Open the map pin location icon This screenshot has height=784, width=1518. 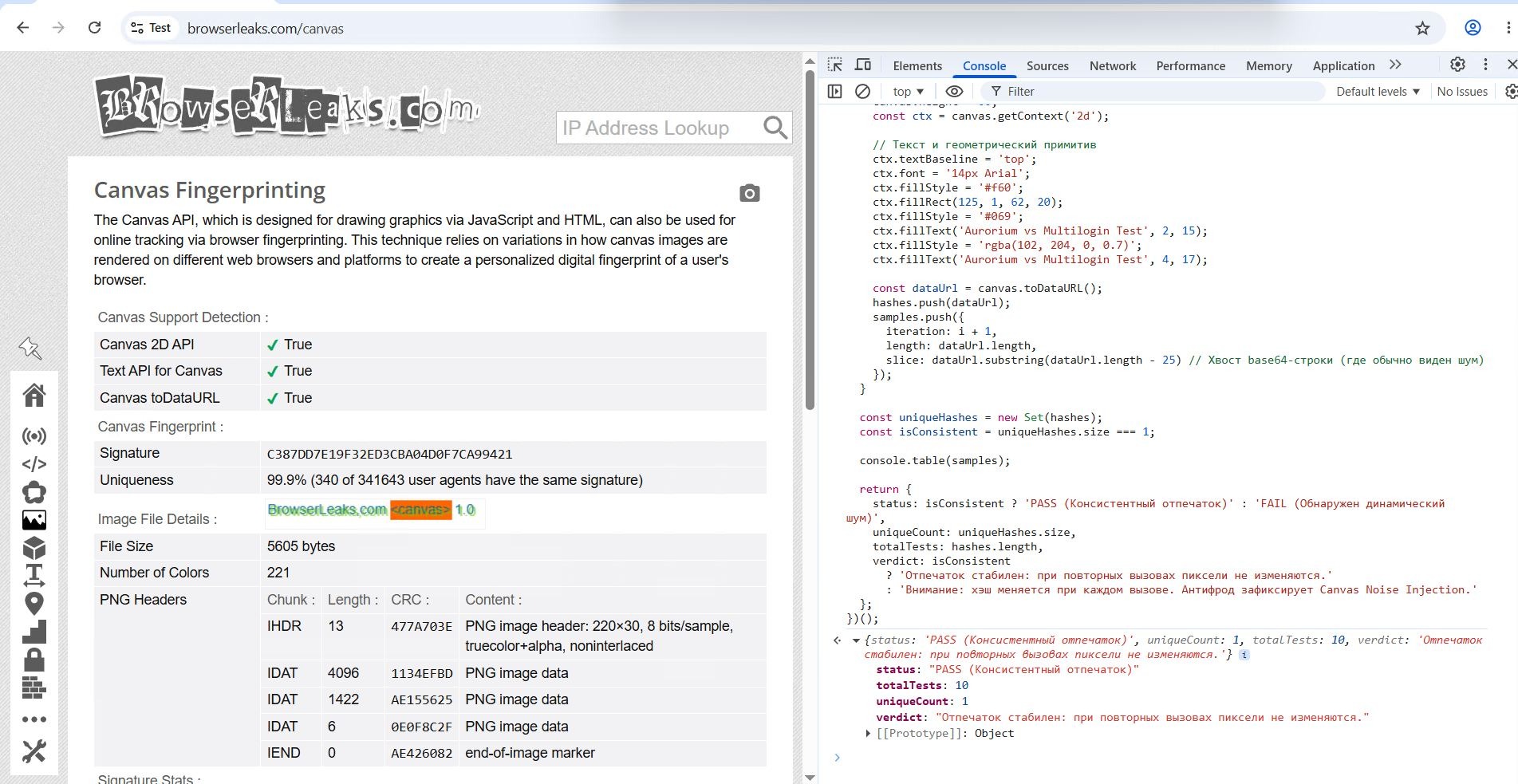pyautogui.click(x=34, y=604)
